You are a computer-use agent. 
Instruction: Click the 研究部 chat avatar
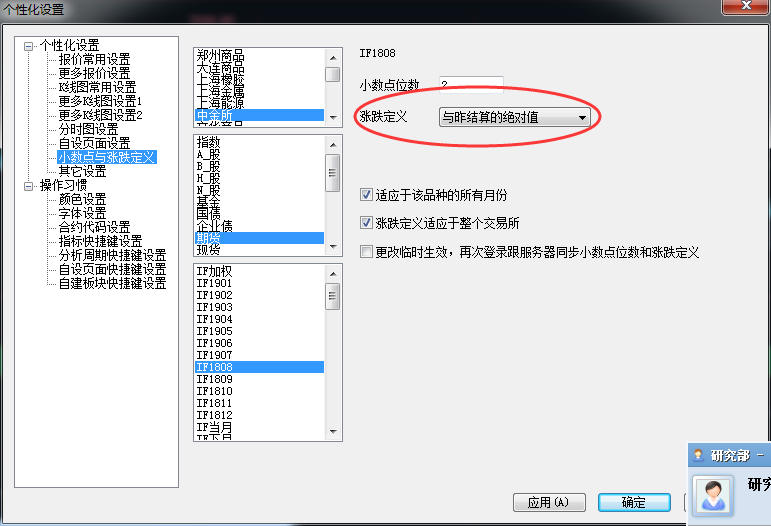(712, 496)
